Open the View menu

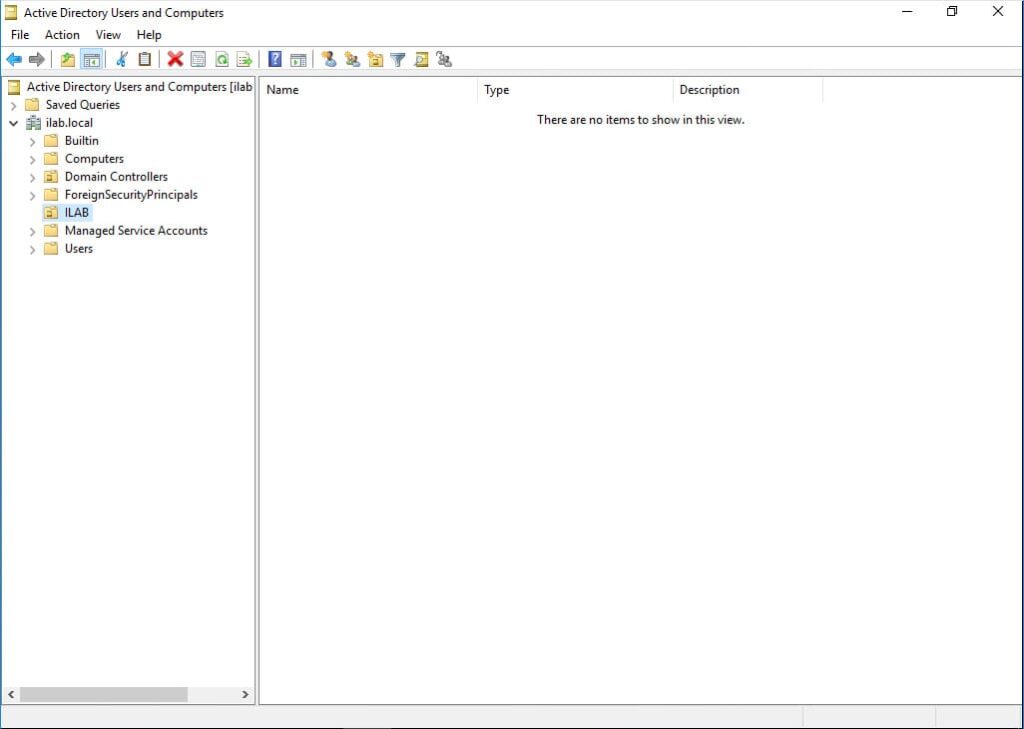[108, 35]
